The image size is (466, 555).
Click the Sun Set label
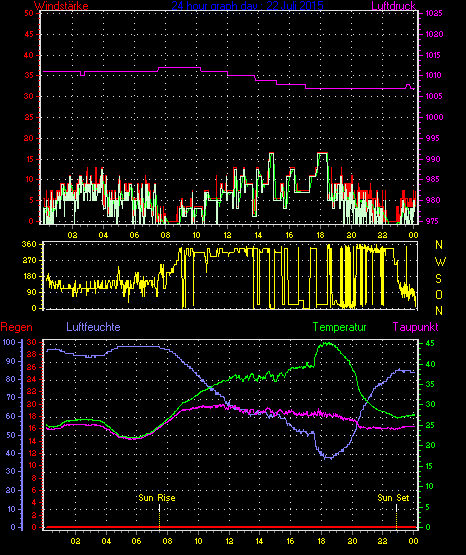(x=393, y=498)
